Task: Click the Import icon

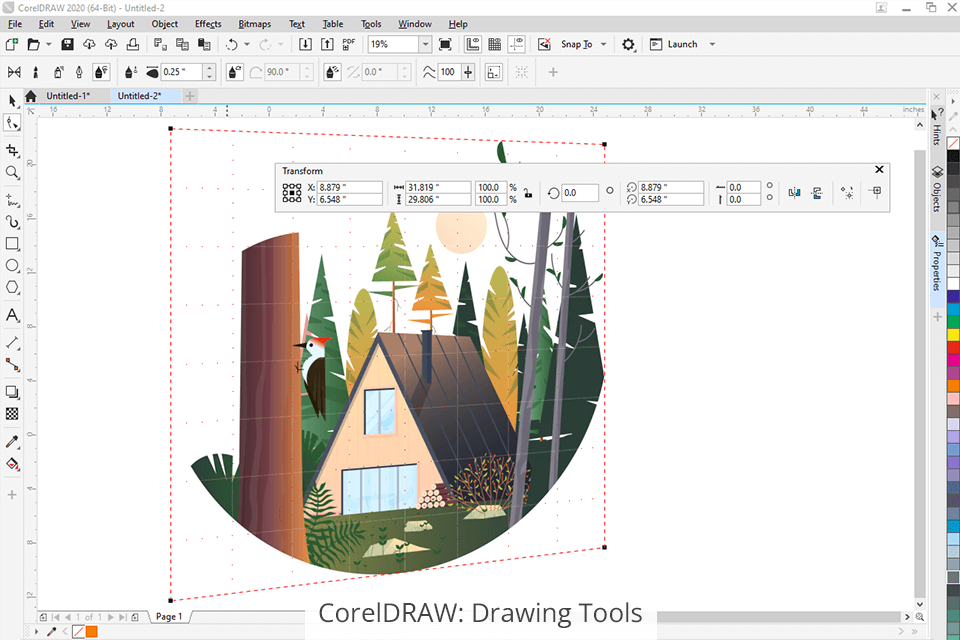Action: (305, 44)
